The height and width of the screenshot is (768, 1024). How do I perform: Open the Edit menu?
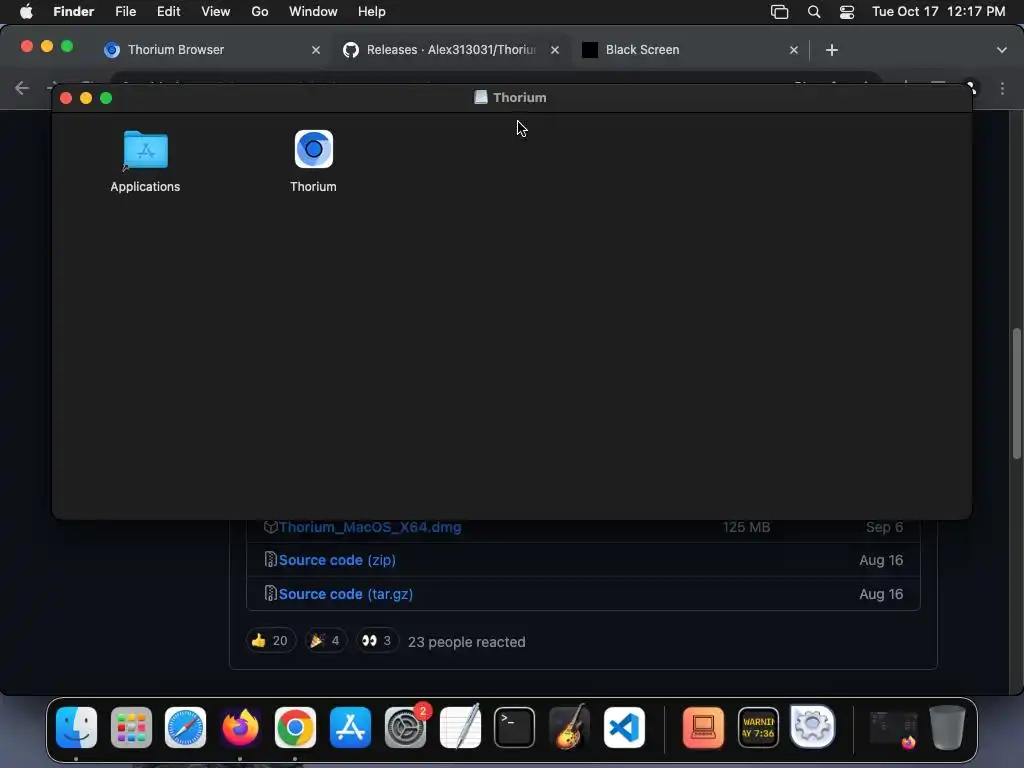[168, 12]
